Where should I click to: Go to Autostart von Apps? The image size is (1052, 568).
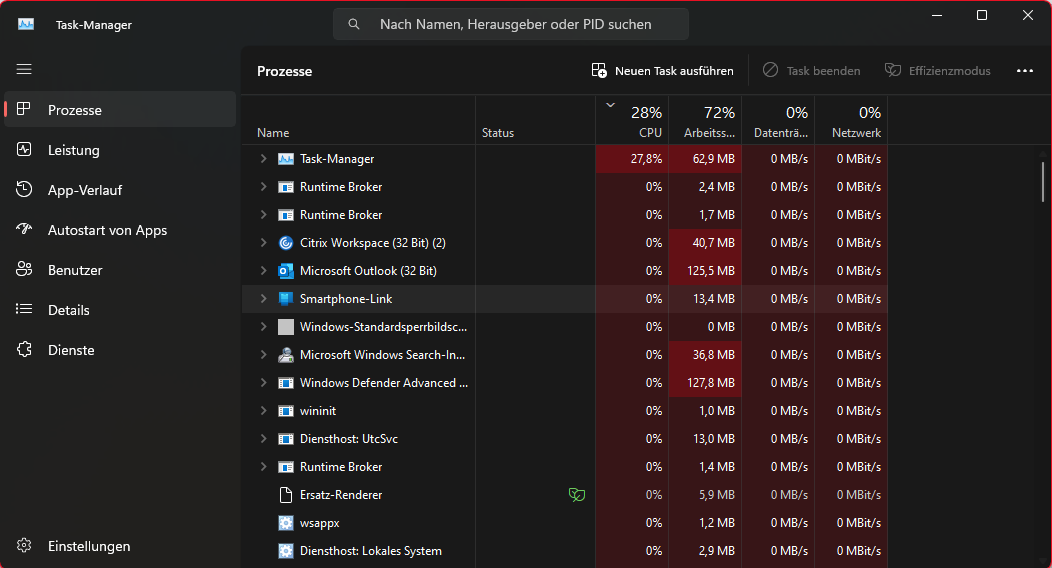click(x=107, y=230)
